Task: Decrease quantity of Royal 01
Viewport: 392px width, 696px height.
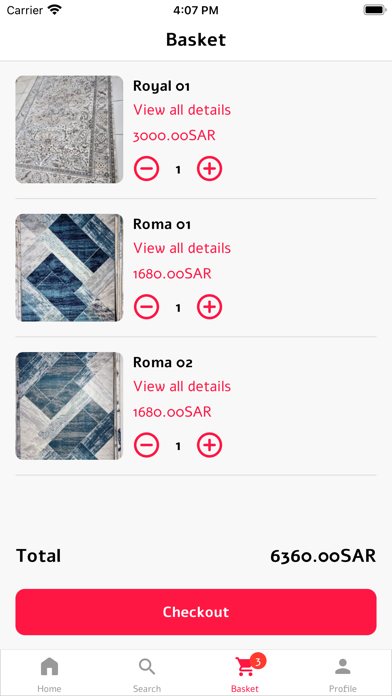Action: pos(147,169)
